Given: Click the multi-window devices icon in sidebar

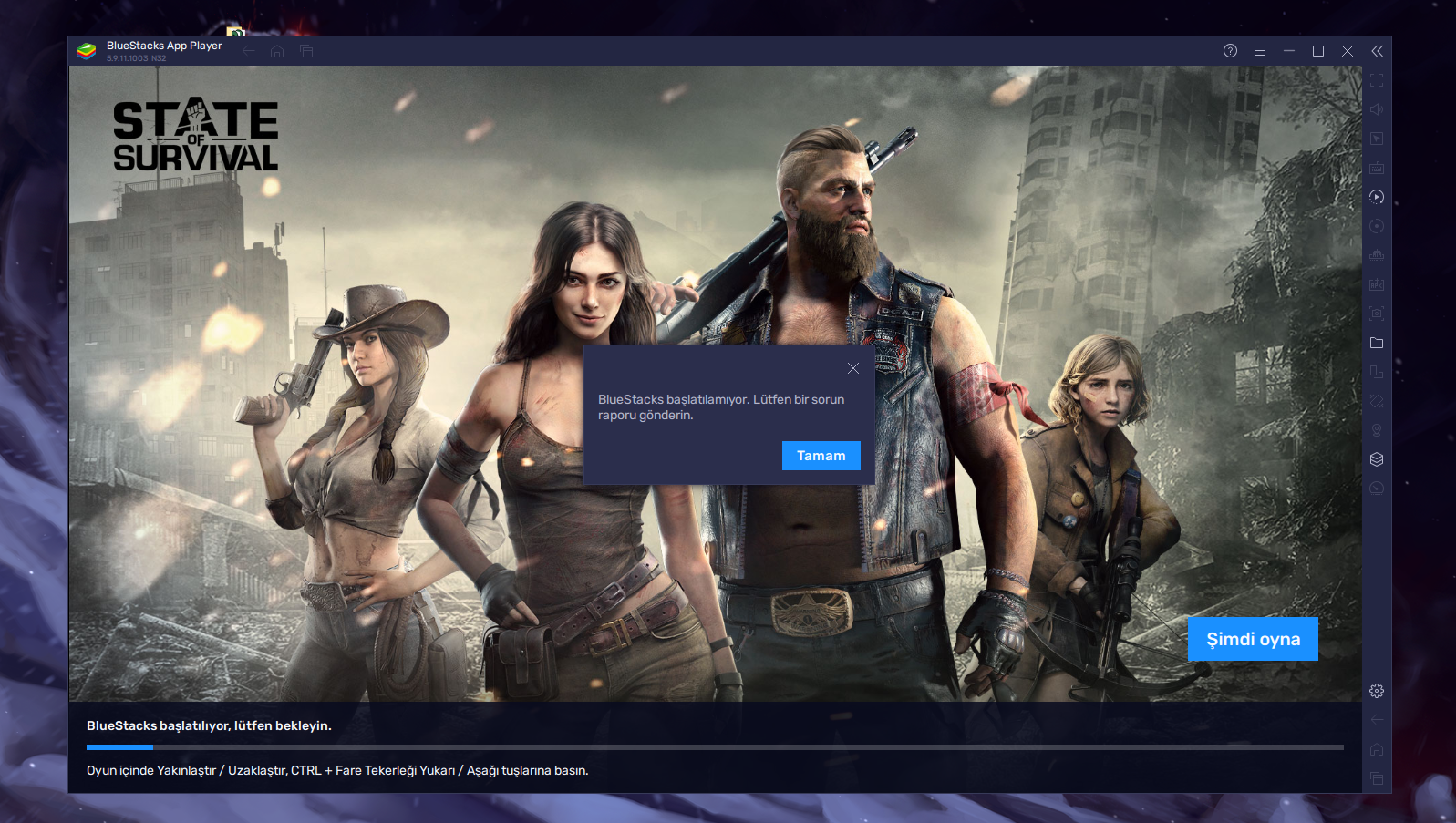Looking at the screenshot, I should [x=1377, y=372].
